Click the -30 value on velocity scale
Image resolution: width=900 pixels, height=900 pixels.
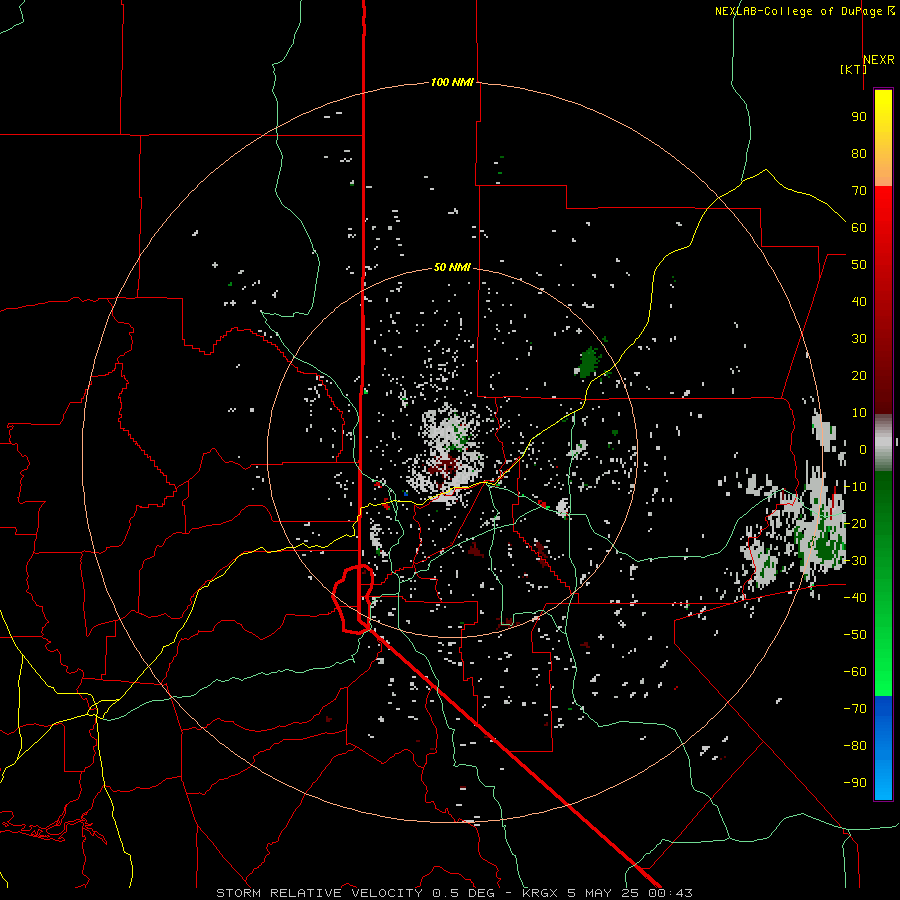tap(855, 561)
